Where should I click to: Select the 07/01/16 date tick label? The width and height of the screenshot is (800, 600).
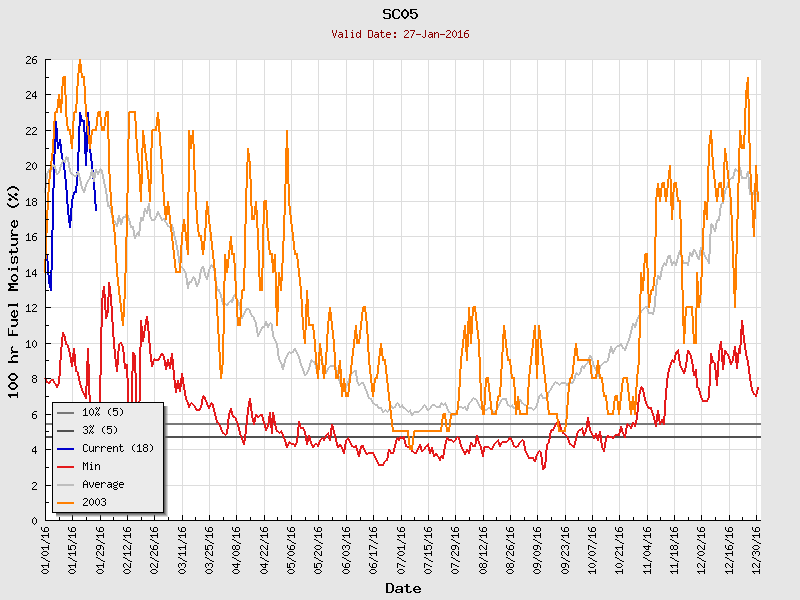[401, 546]
